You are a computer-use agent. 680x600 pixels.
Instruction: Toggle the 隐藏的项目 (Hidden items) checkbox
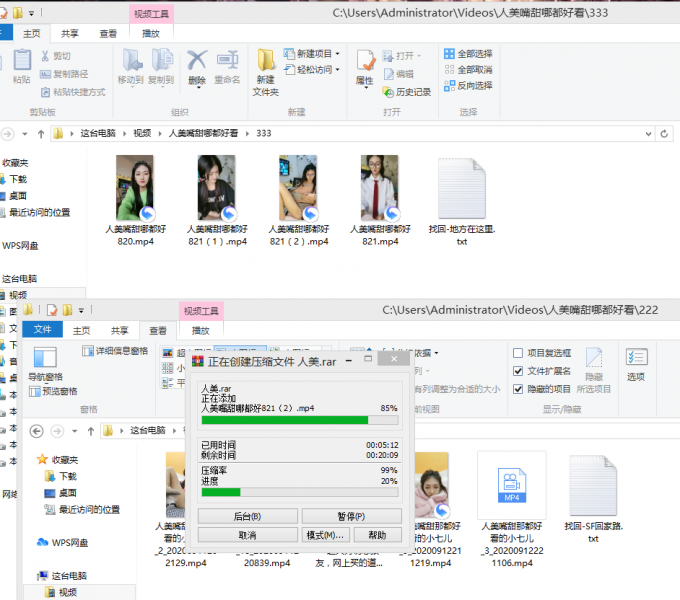pos(517,389)
